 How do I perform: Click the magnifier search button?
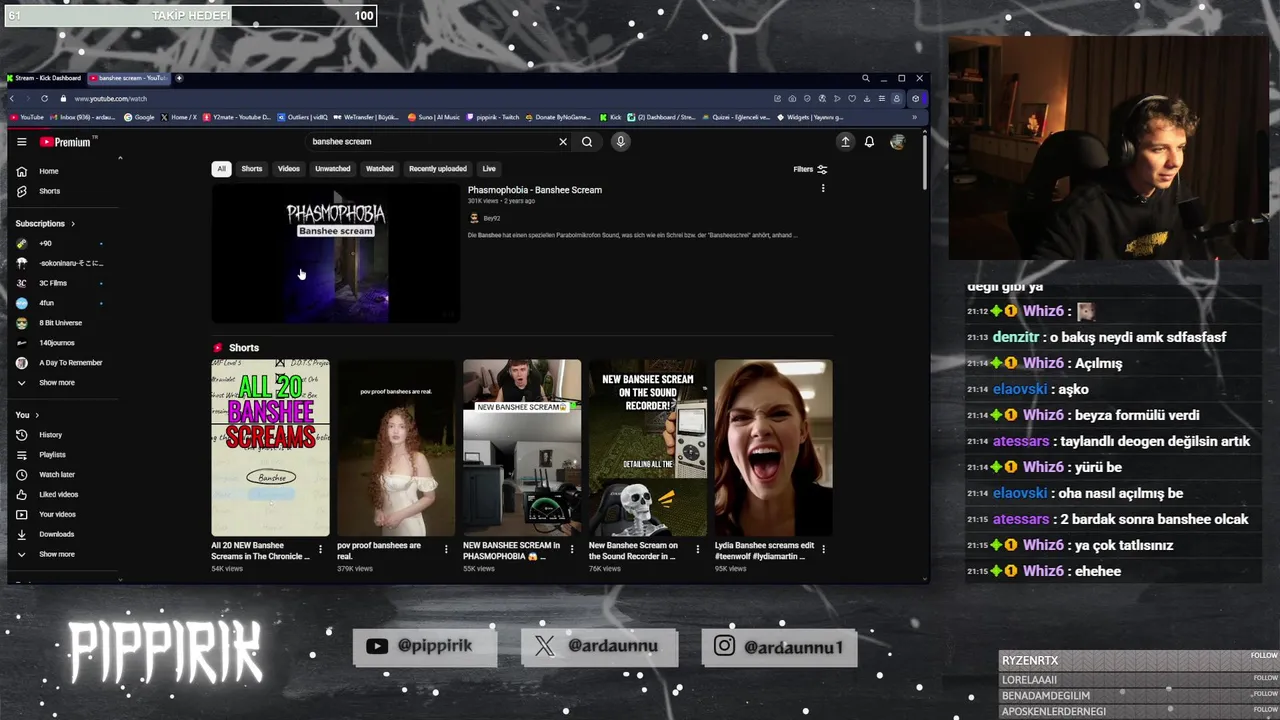[587, 142]
